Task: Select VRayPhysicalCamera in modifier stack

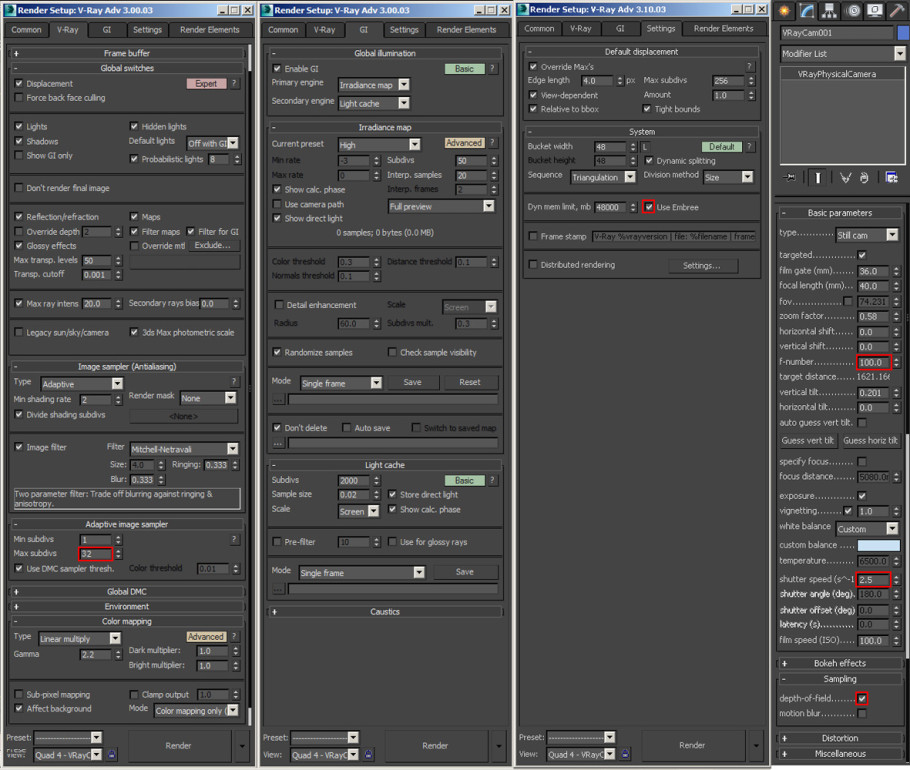Action: (837, 74)
